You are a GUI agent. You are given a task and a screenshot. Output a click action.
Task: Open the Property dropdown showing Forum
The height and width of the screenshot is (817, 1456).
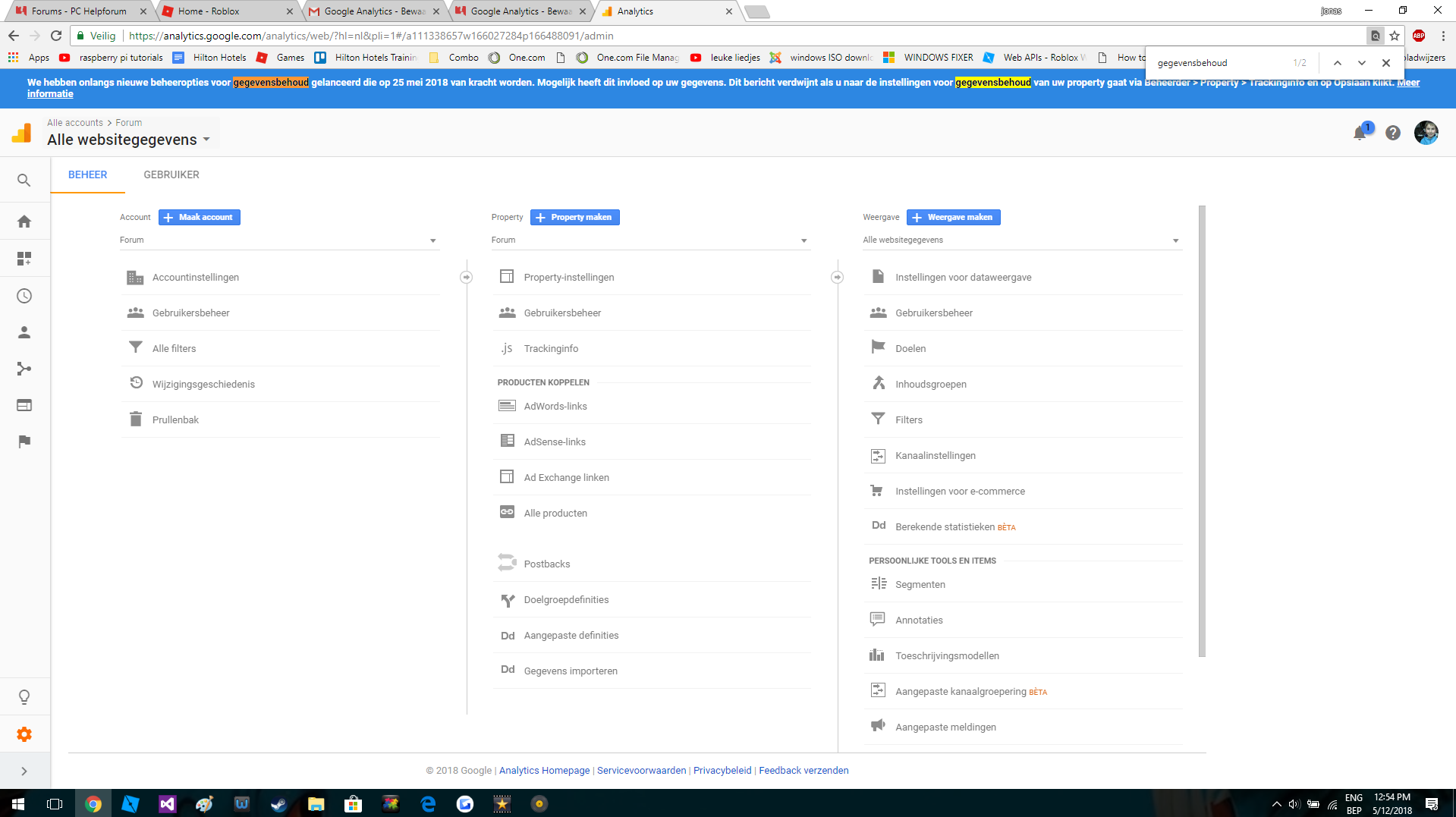(651, 240)
